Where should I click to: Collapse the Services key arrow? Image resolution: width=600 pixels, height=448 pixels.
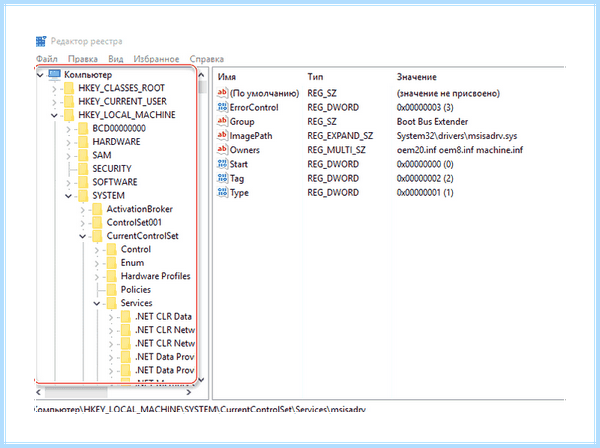coord(97,303)
